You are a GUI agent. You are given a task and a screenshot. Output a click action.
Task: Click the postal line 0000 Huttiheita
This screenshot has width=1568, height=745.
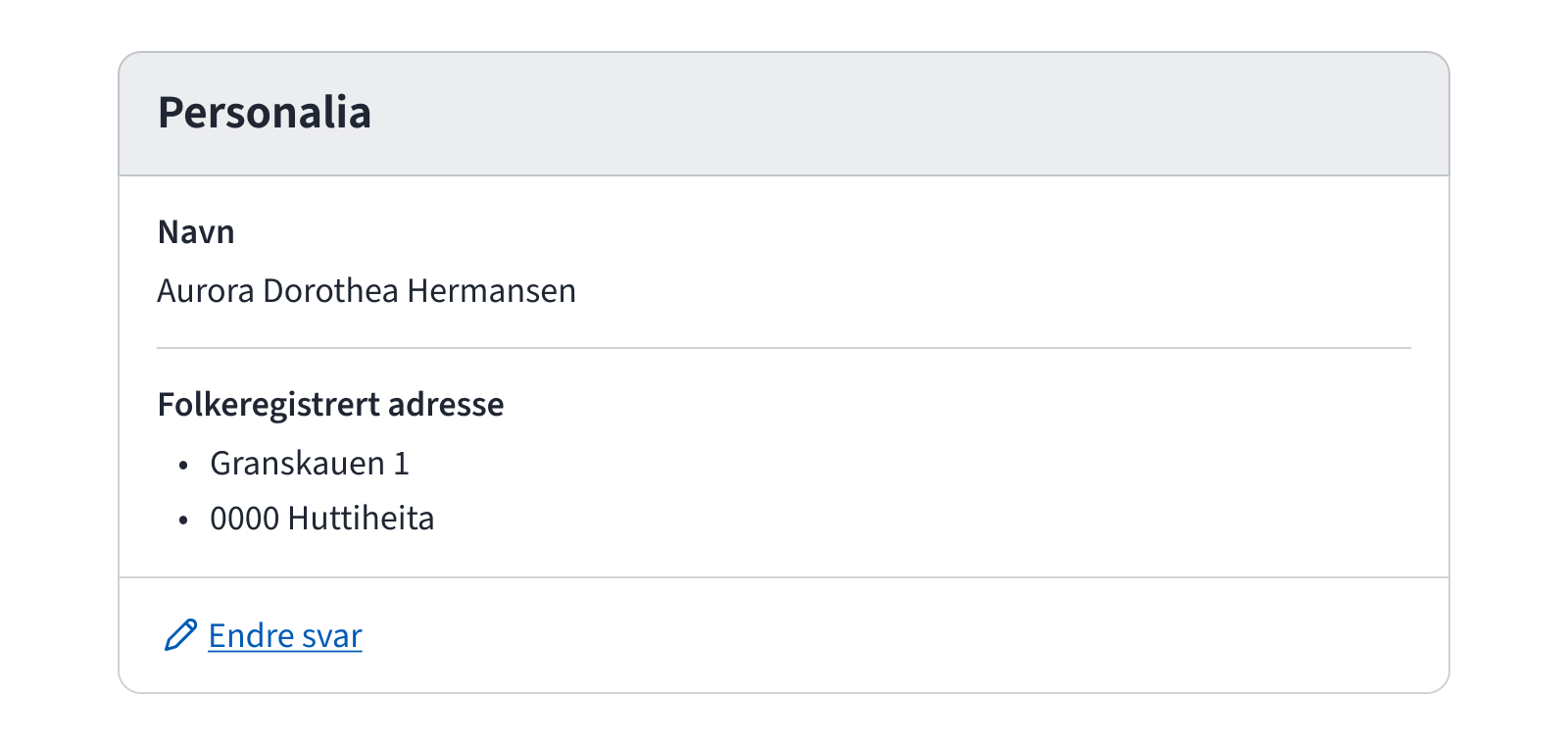[x=323, y=518]
